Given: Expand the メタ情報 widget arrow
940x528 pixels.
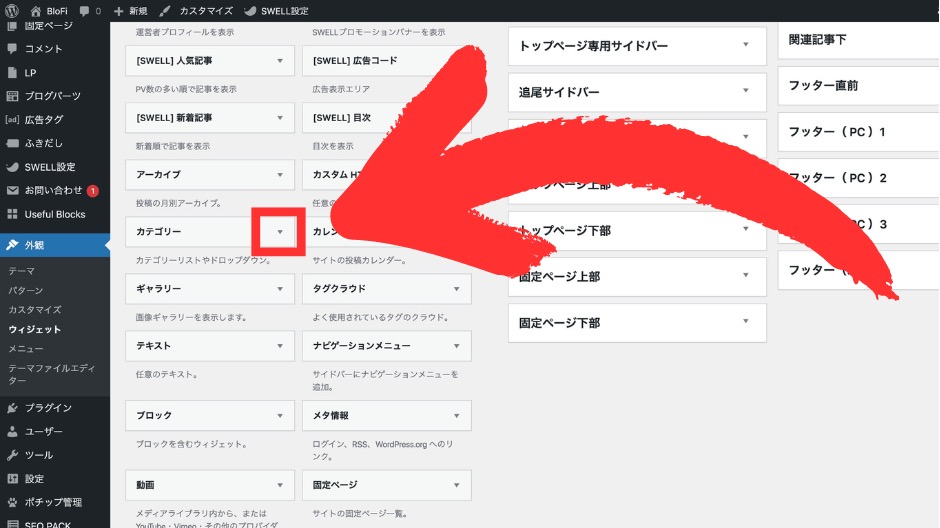Looking at the screenshot, I should [456, 415].
